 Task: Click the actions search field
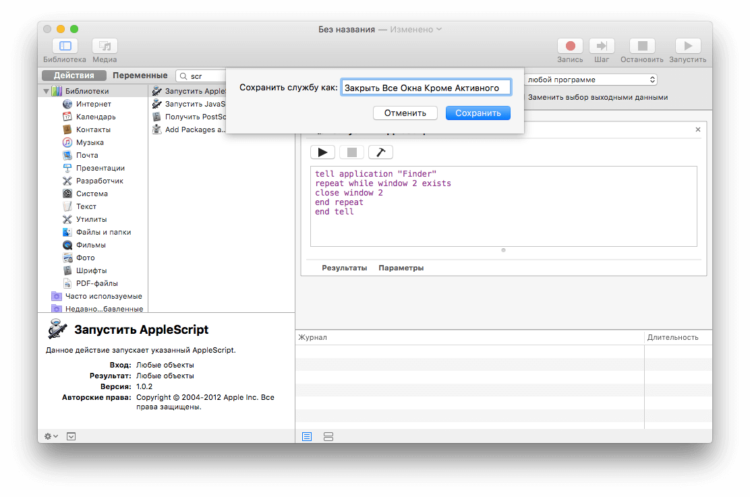(x=201, y=76)
